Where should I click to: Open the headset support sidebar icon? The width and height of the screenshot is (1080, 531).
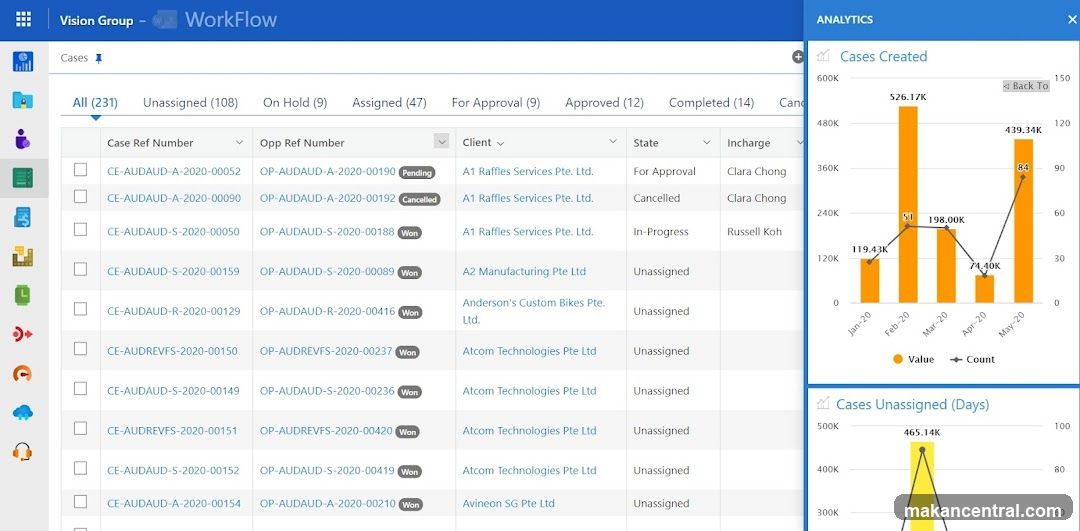pyautogui.click(x=23, y=452)
